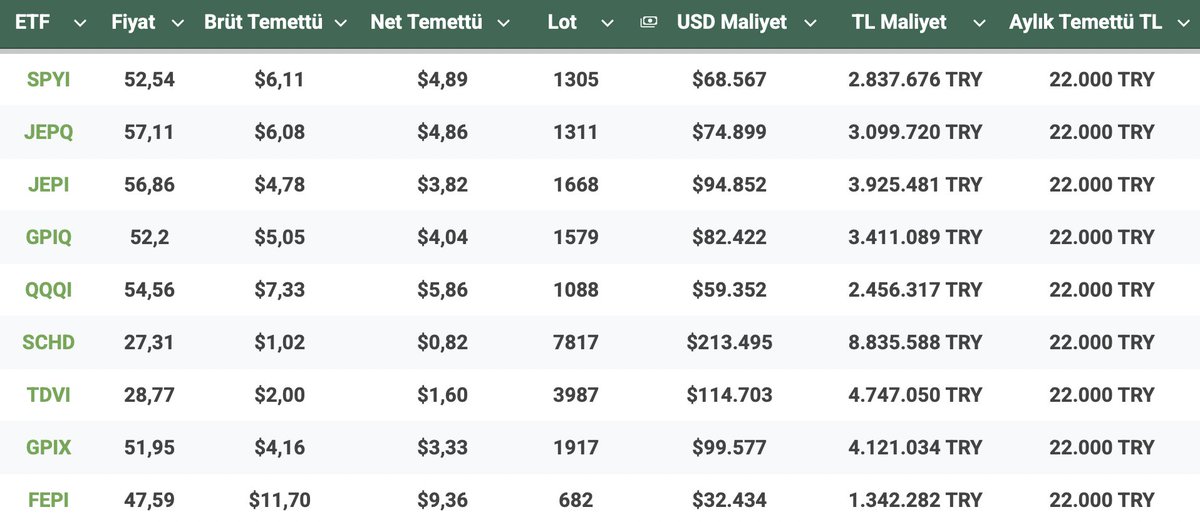Click the JEPQ price 57,11

pos(149,132)
